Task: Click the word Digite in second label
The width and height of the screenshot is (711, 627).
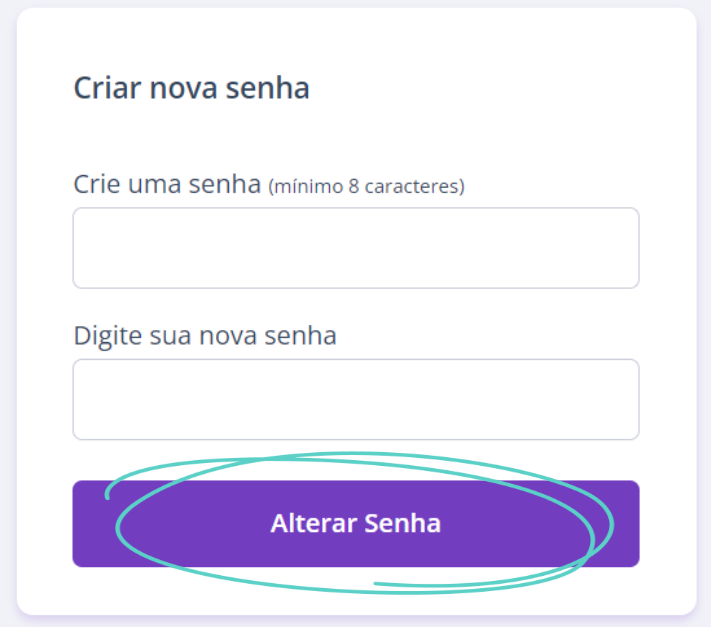Action: point(108,336)
